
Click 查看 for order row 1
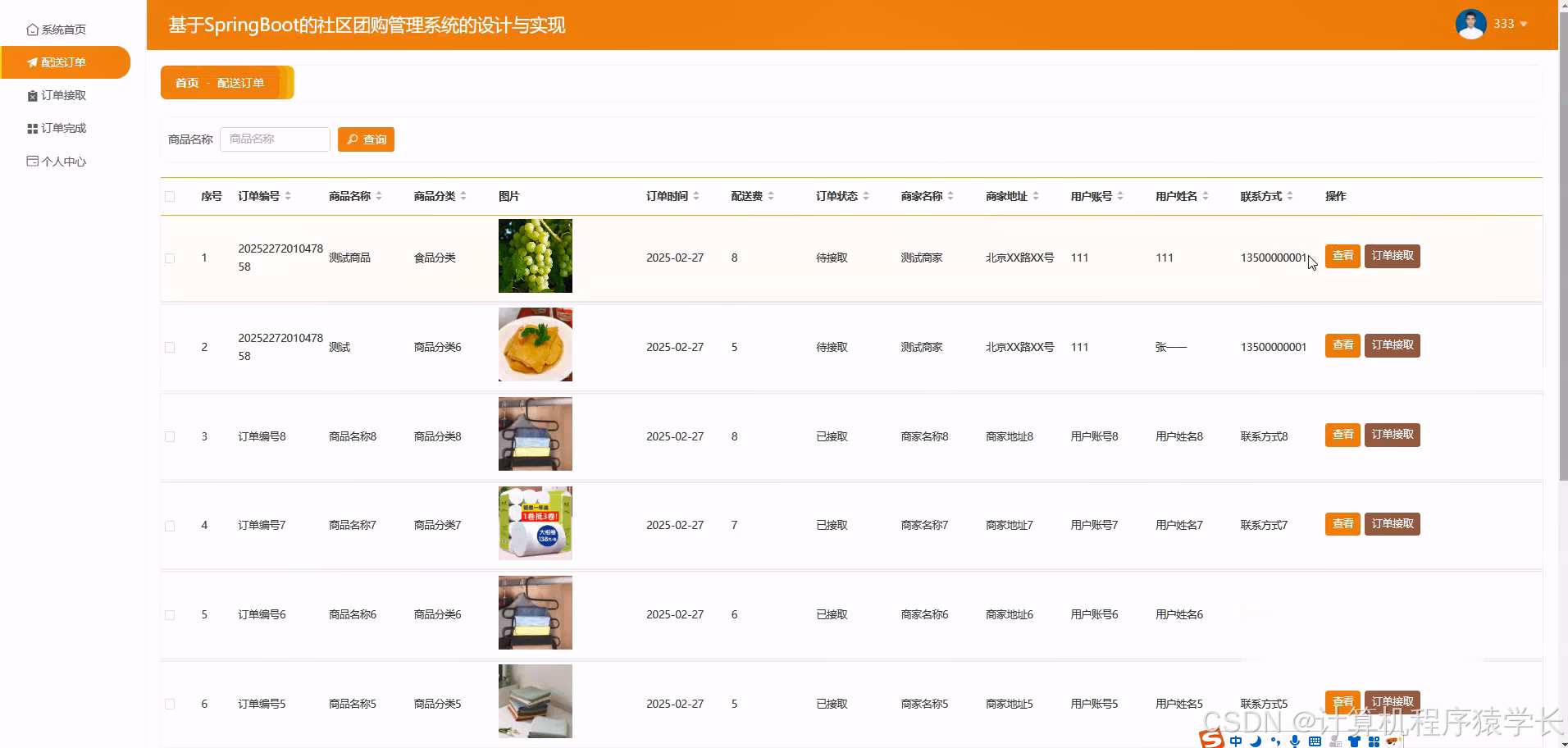coord(1342,256)
